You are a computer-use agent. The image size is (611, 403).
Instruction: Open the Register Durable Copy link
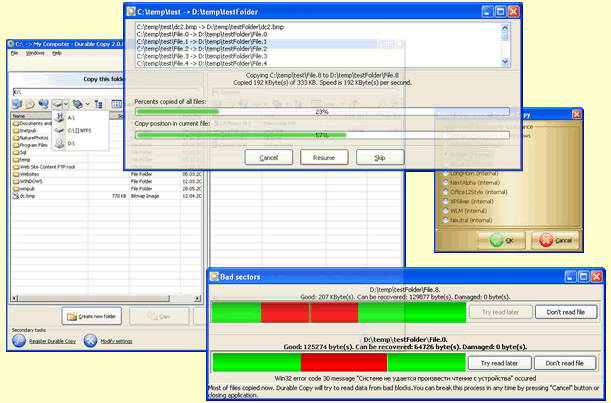[52, 341]
